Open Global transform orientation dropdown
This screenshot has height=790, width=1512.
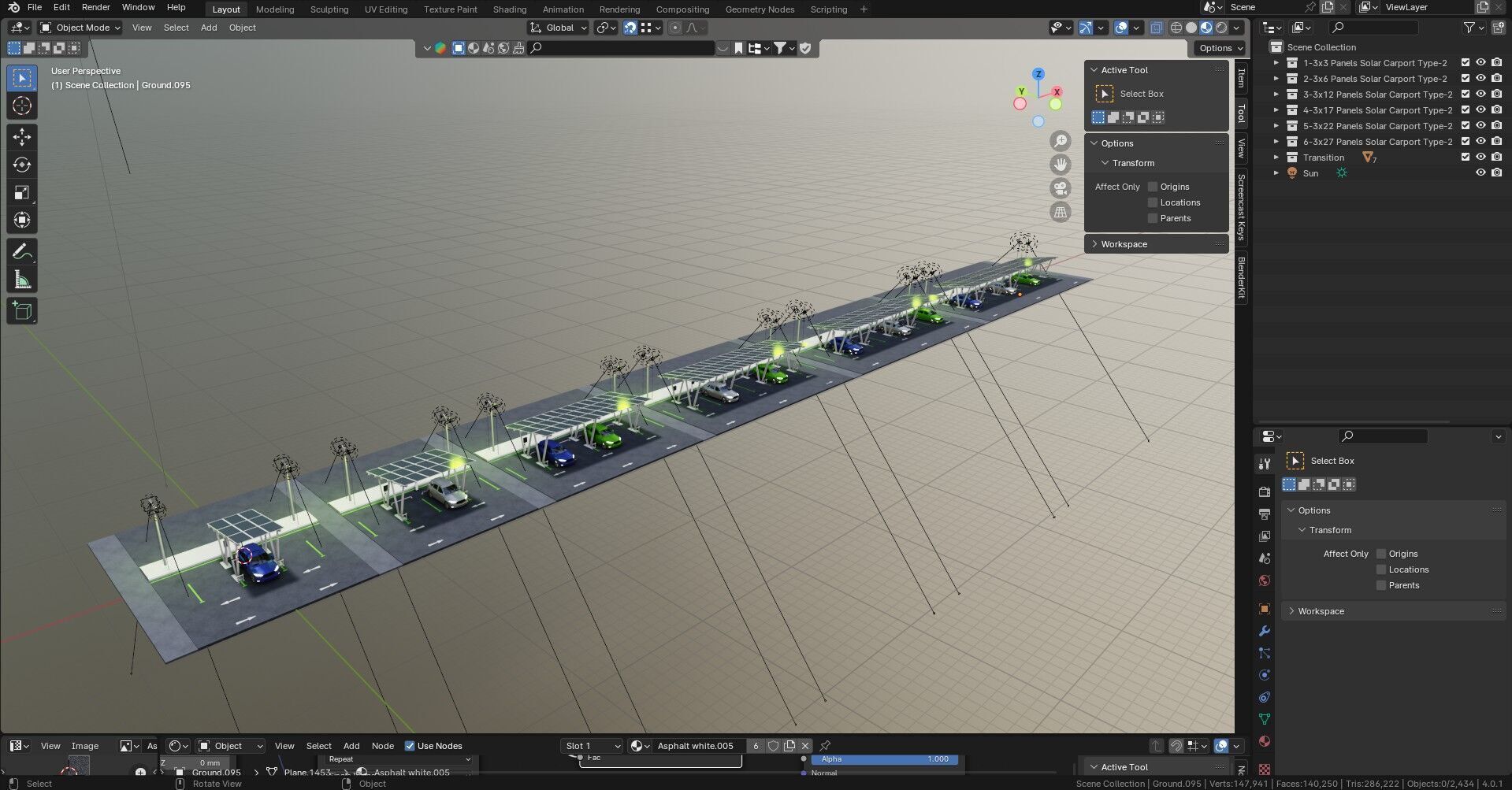[x=559, y=28]
